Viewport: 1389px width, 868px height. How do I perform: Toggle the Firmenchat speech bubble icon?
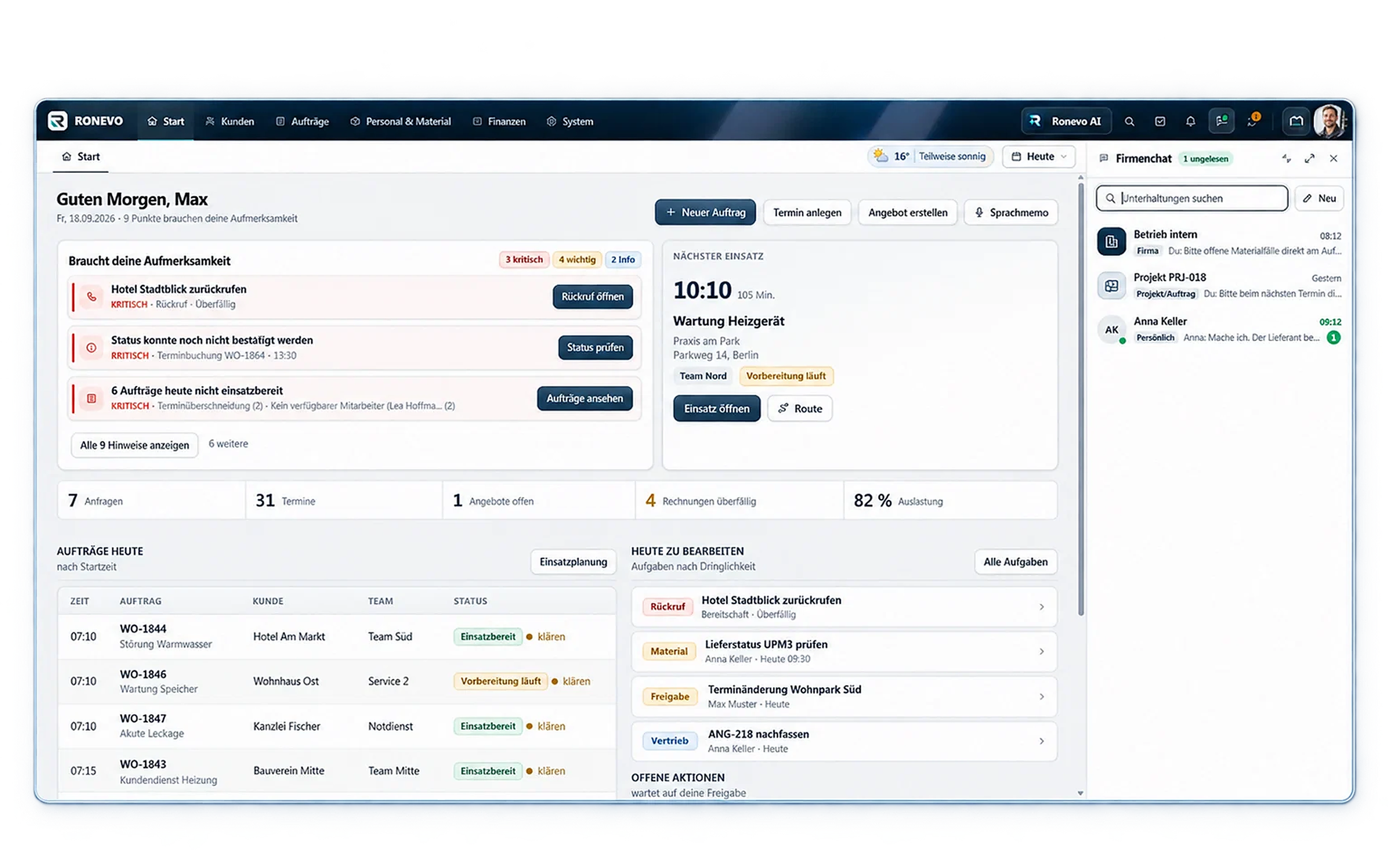[1221, 120]
